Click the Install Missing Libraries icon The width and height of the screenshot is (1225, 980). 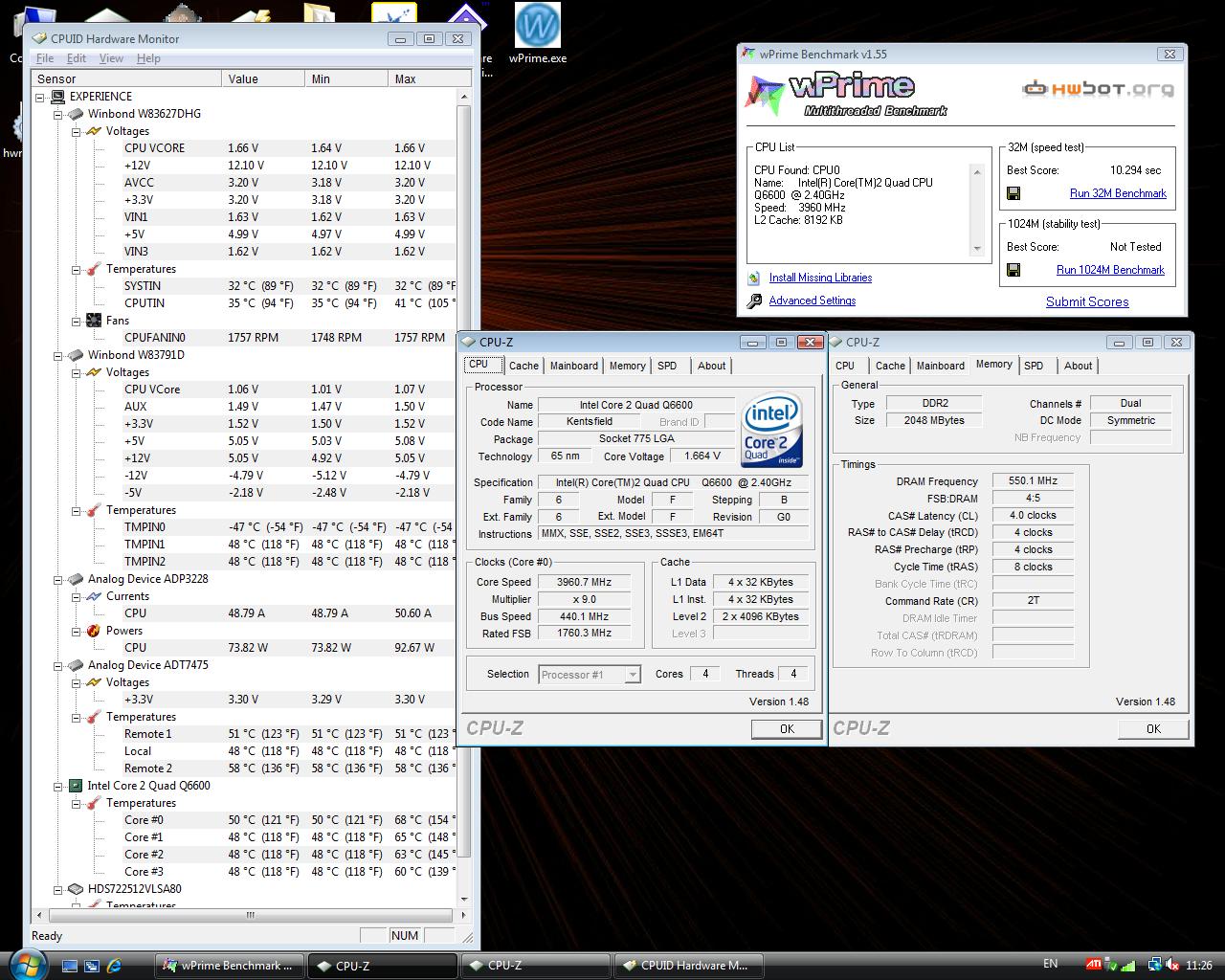(x=754, y=278)
